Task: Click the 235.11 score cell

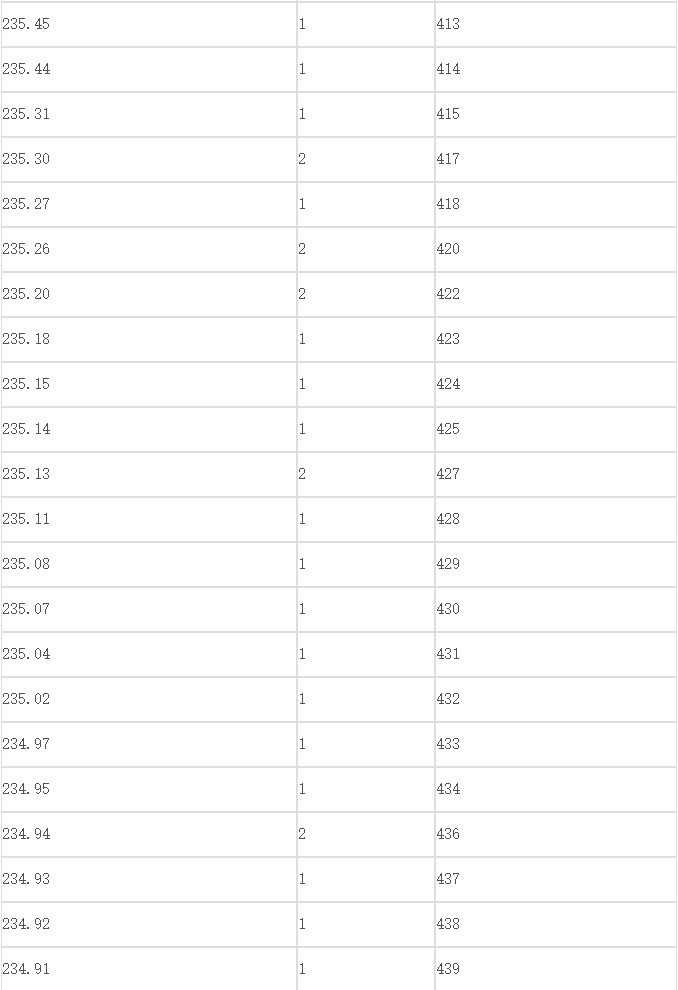Action: pyautogui.click(x=149, y=520)
